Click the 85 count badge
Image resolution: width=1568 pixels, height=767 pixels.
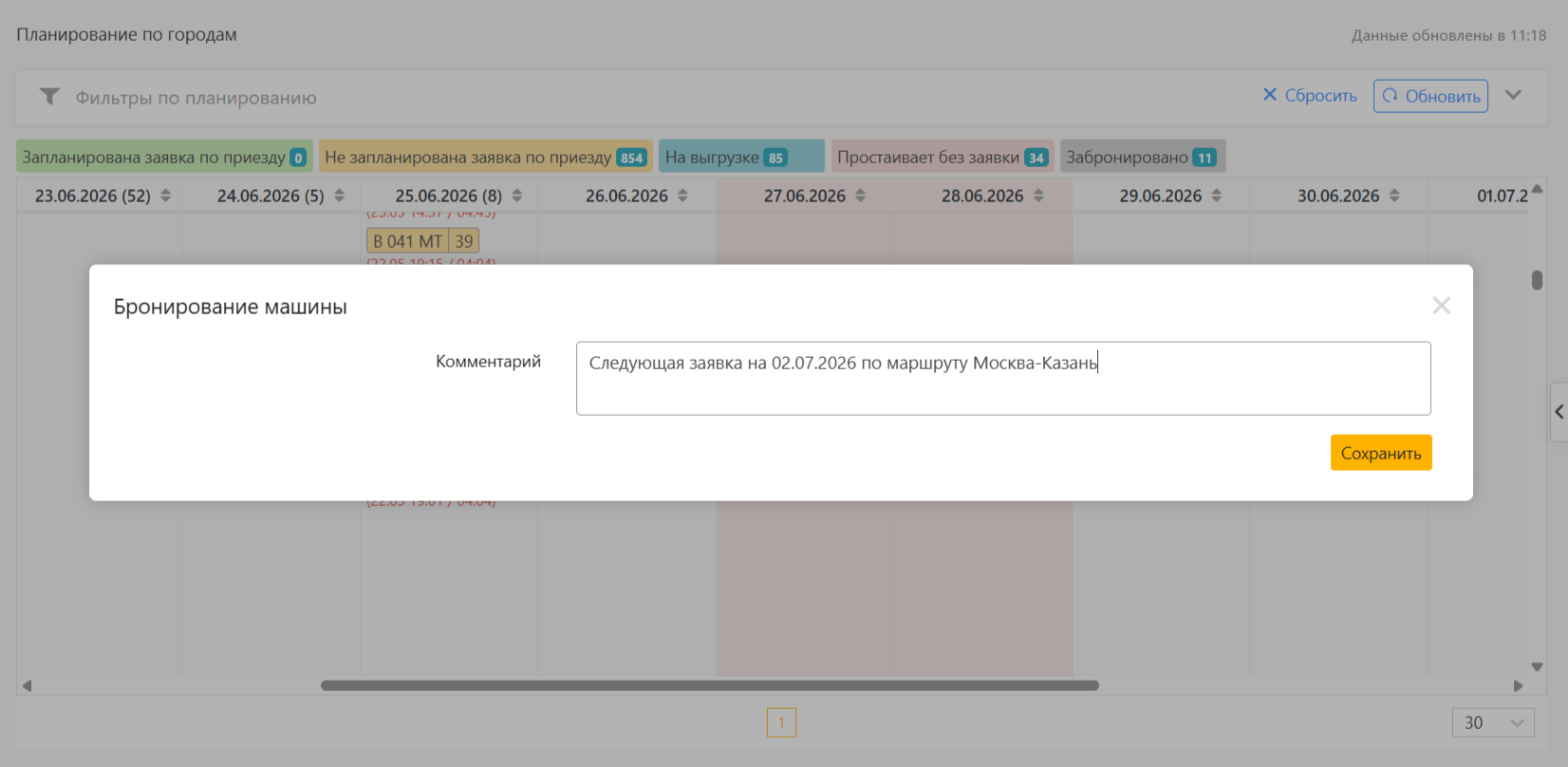pyautogui.click(x=775, y=158)
